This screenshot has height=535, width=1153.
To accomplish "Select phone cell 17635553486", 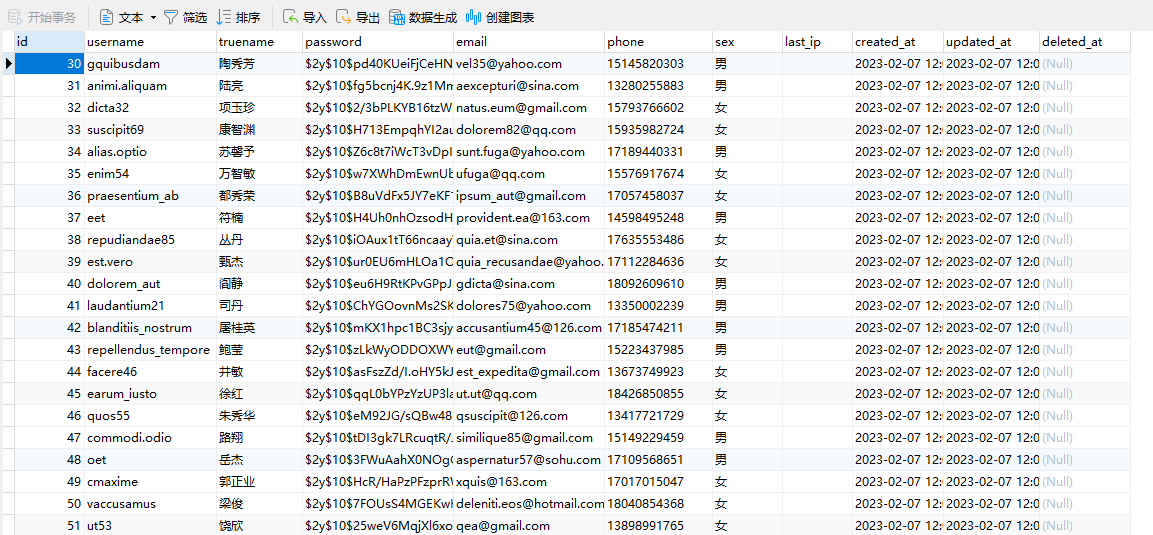I will [658, 240].
